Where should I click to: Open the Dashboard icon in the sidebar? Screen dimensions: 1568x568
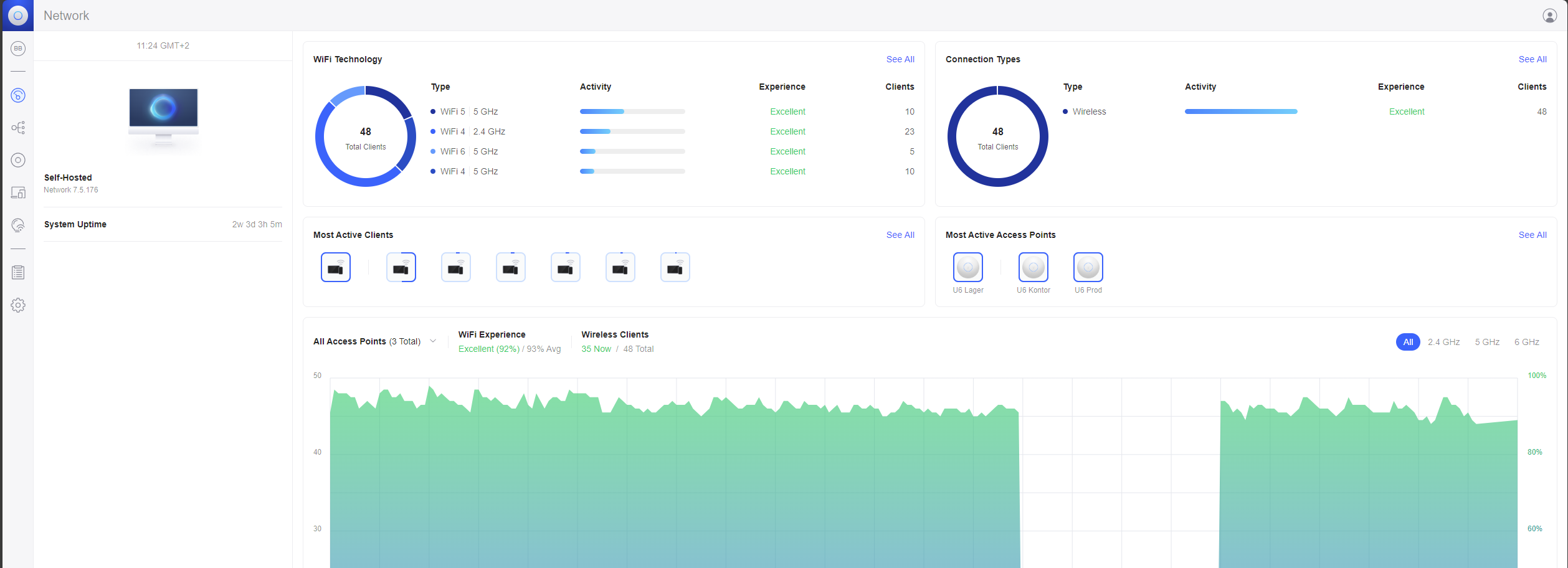point(18,95)
